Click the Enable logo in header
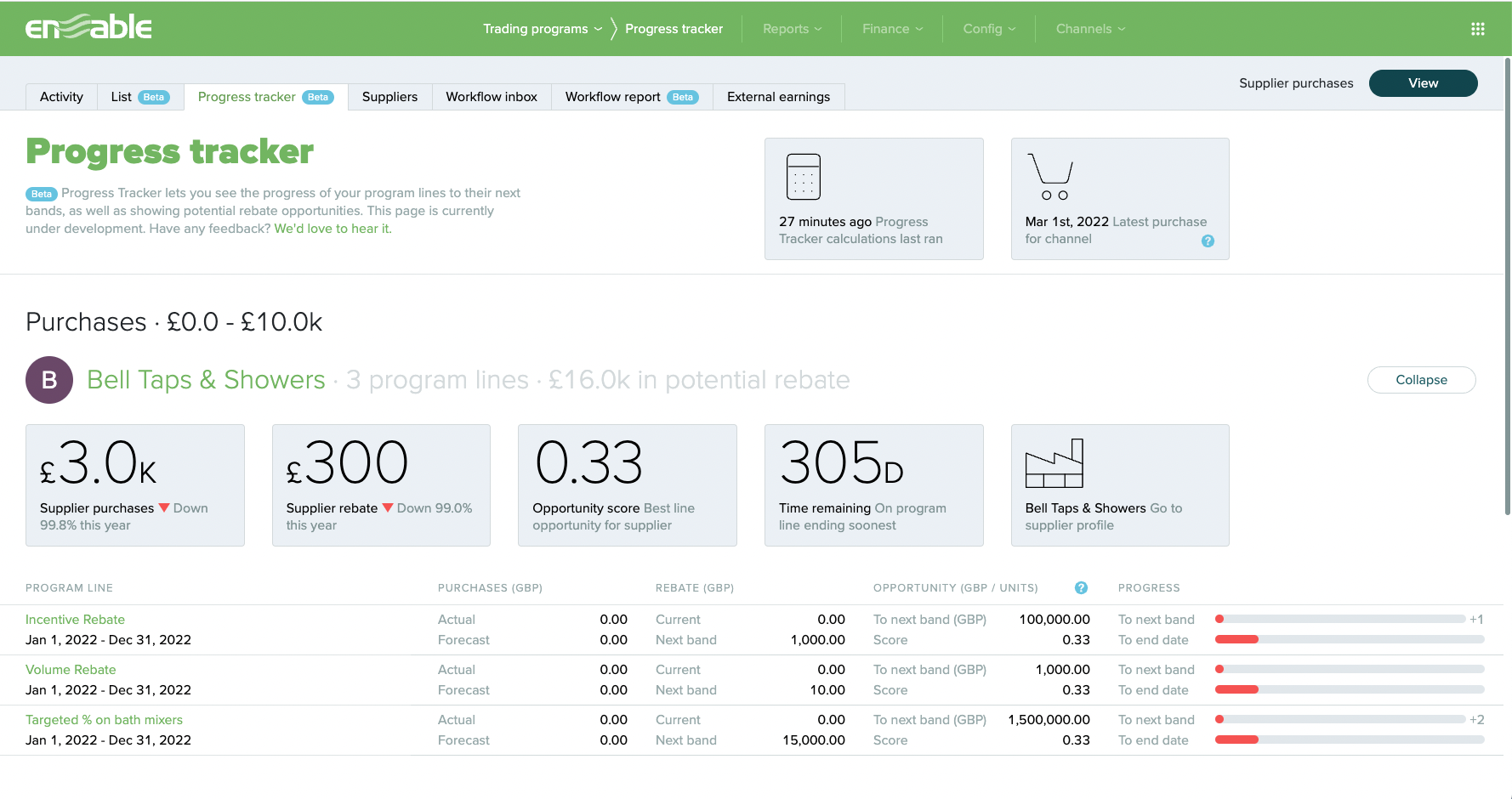 88,28
